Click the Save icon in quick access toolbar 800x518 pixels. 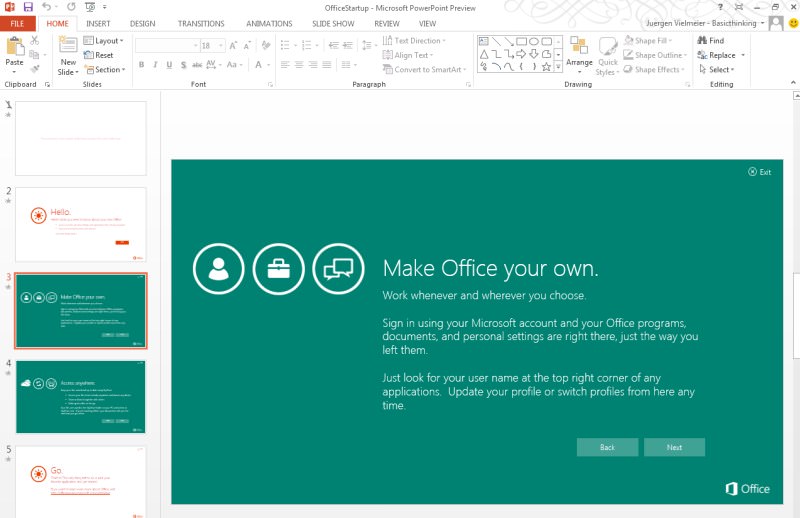click(28, 7)
